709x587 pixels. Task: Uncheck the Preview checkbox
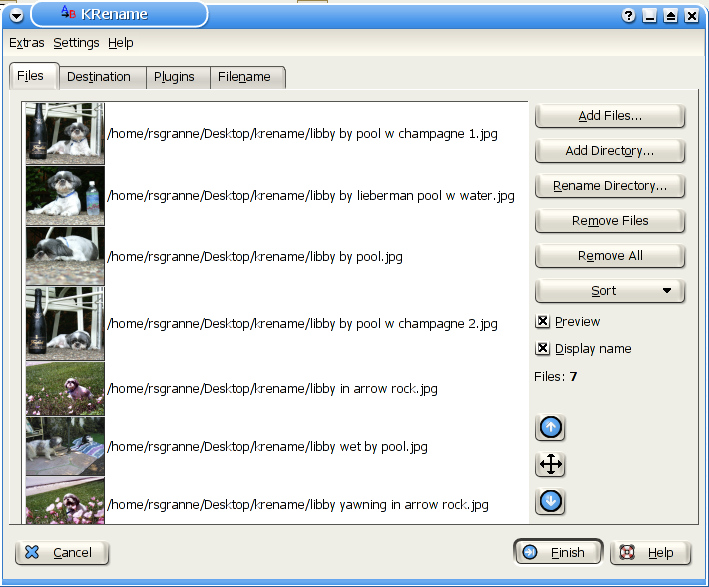tap(542, 321)
